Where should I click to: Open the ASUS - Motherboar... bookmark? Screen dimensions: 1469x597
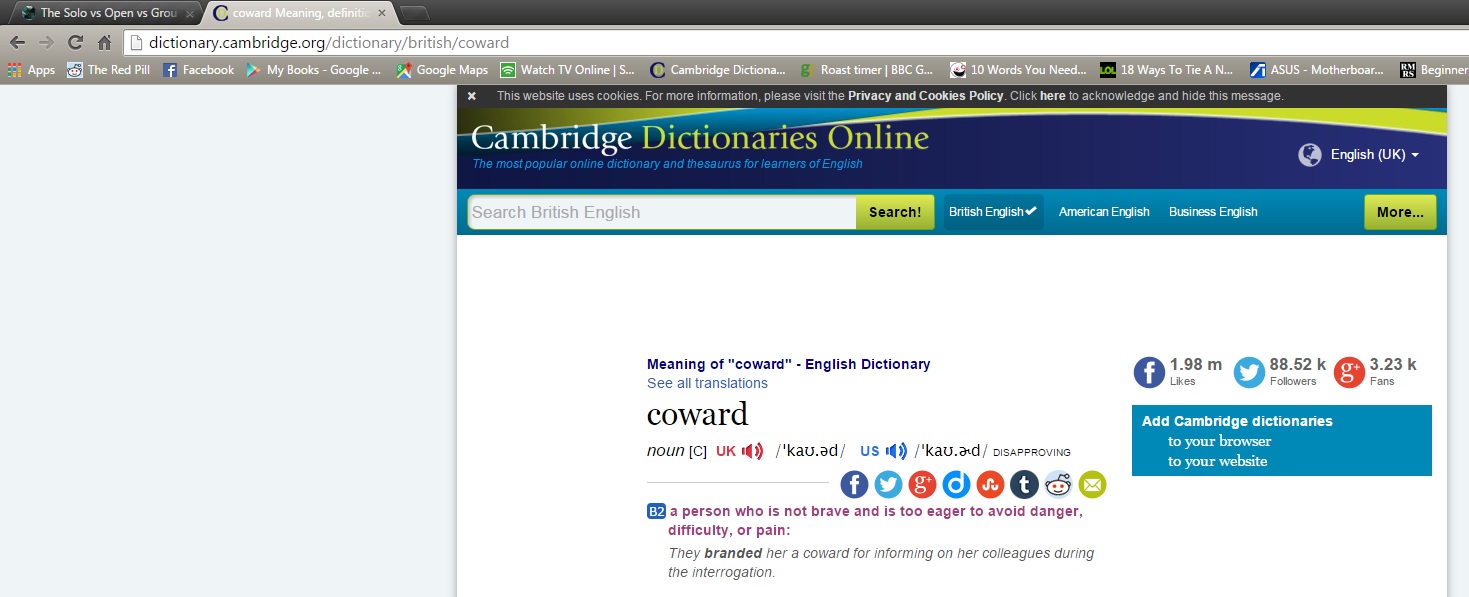(1318, 70)
